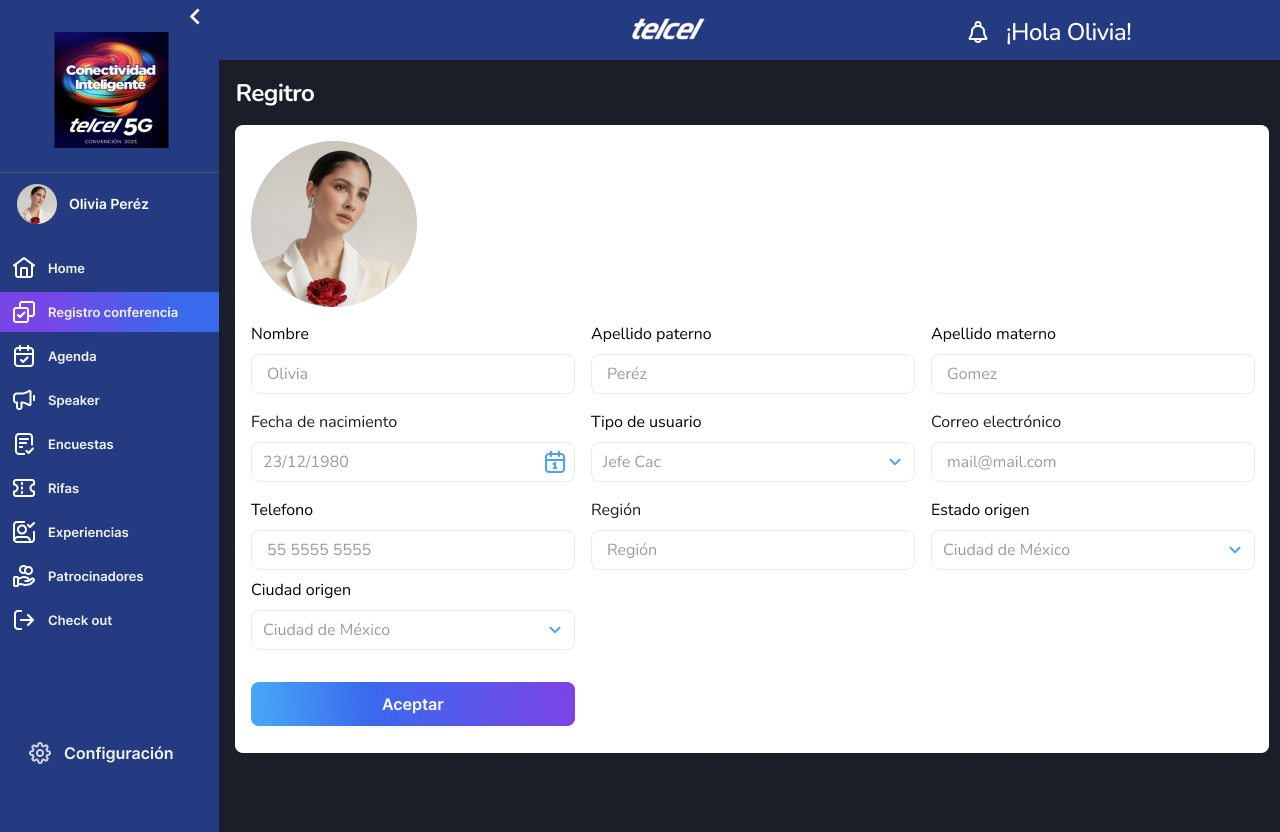The height and width of the screenshot is (832, 1280).
Task: Select Registro conferencia menu item
Action: point(112,312)
